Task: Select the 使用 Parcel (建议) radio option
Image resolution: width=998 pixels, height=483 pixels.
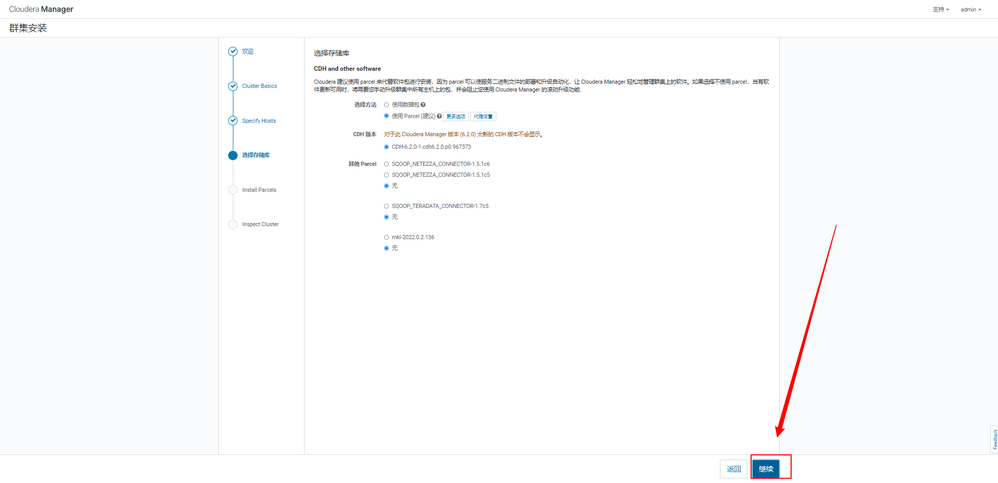Action: [x=386, y=116]
